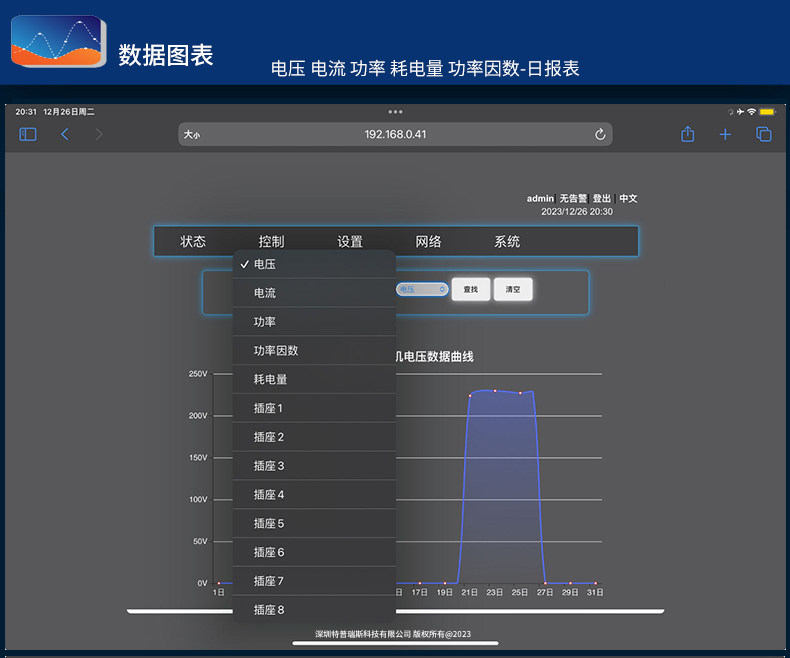Tap the forward navigation arrow
The width and height of the screenshot is (790, 658).
click(x=99, y=134)
